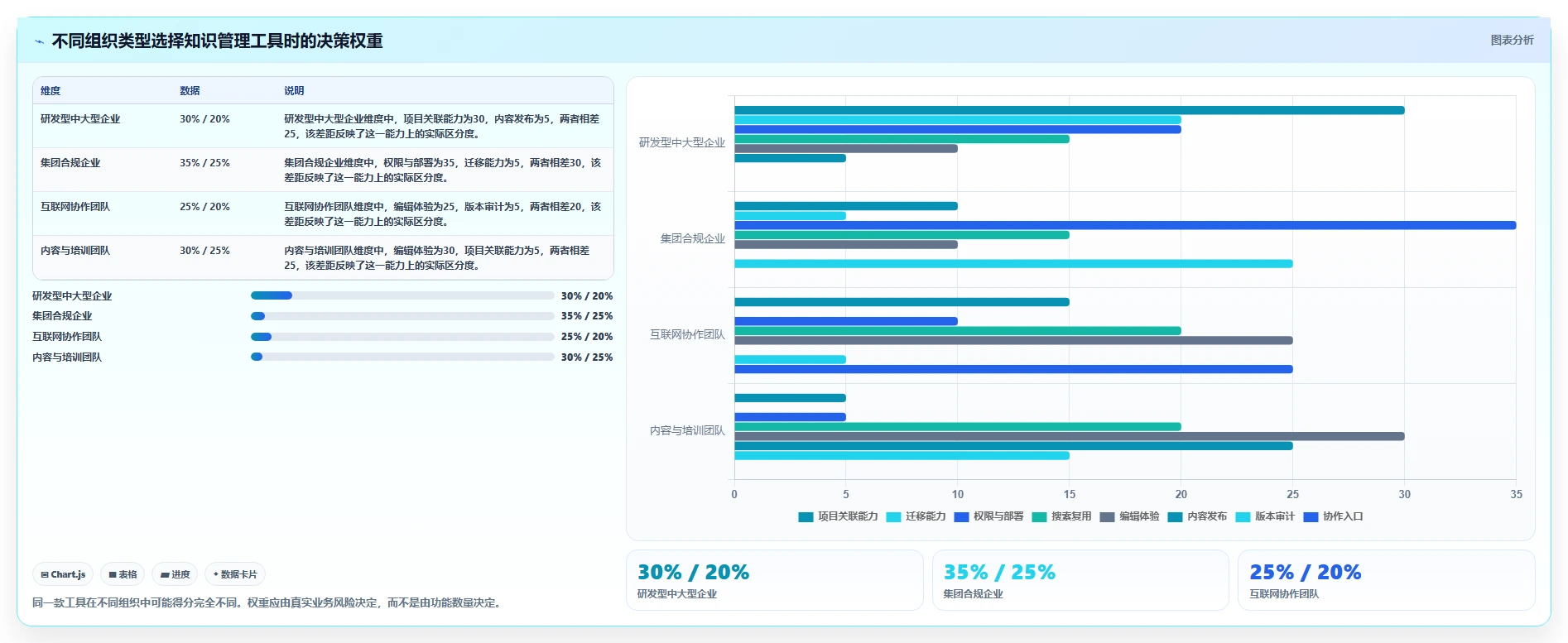The width and height of the screenshot is (1568, 643).
Task: Hide the 权限与部署 legend series
Action: coord(988,516)
